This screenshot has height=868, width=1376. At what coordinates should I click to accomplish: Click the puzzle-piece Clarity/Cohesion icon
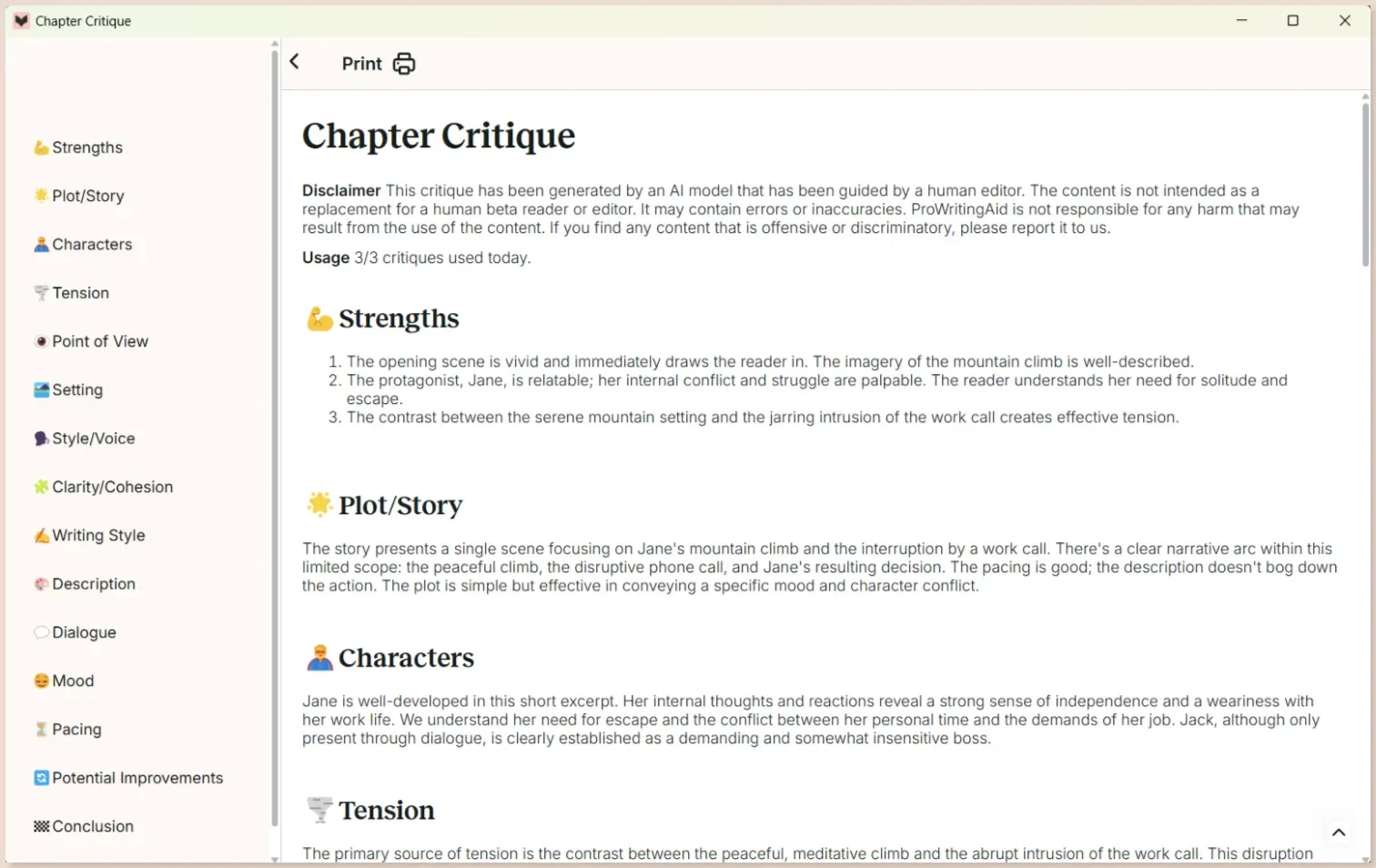click(41, 486)
